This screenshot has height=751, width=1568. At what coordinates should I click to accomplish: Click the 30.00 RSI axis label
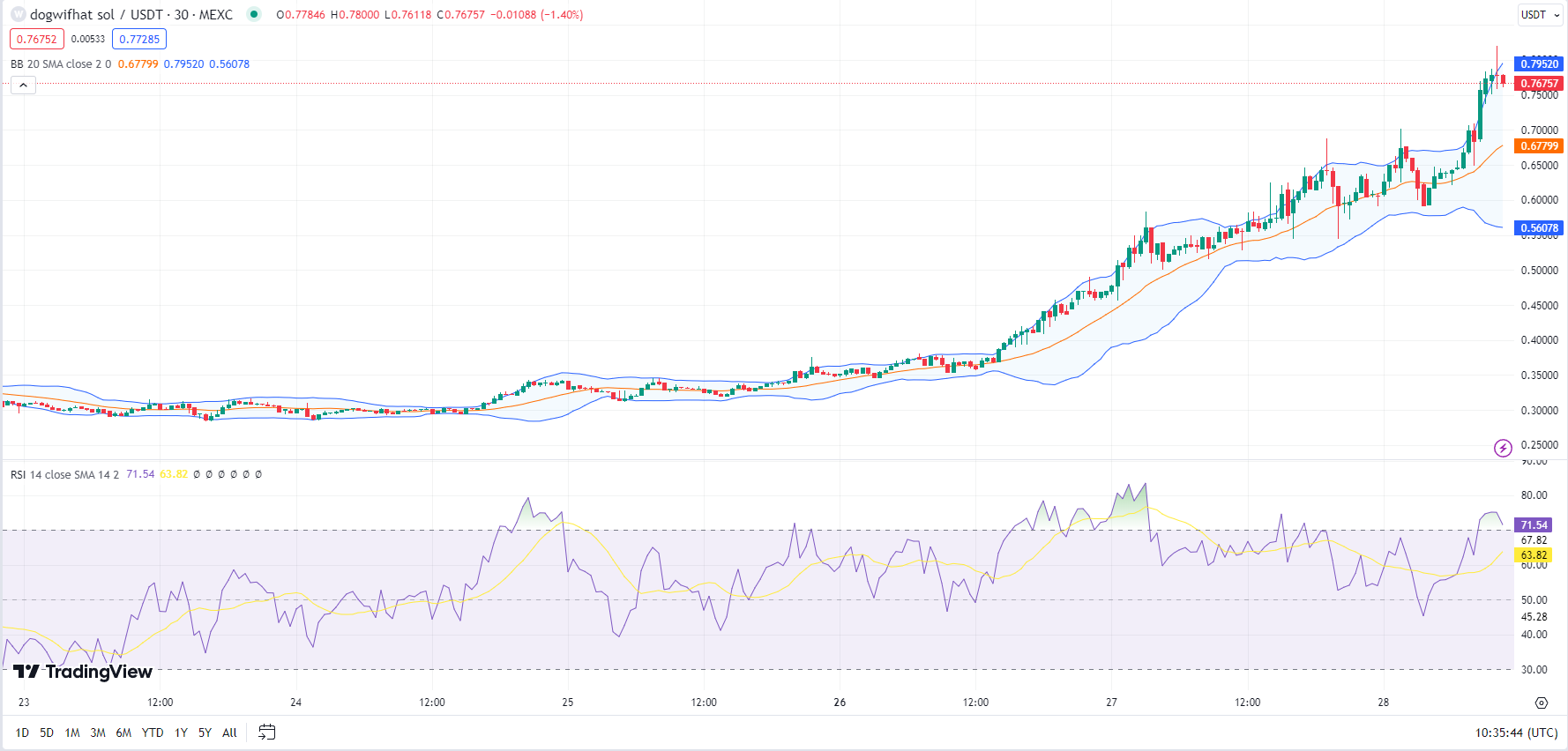click(x=1534, y=670)
